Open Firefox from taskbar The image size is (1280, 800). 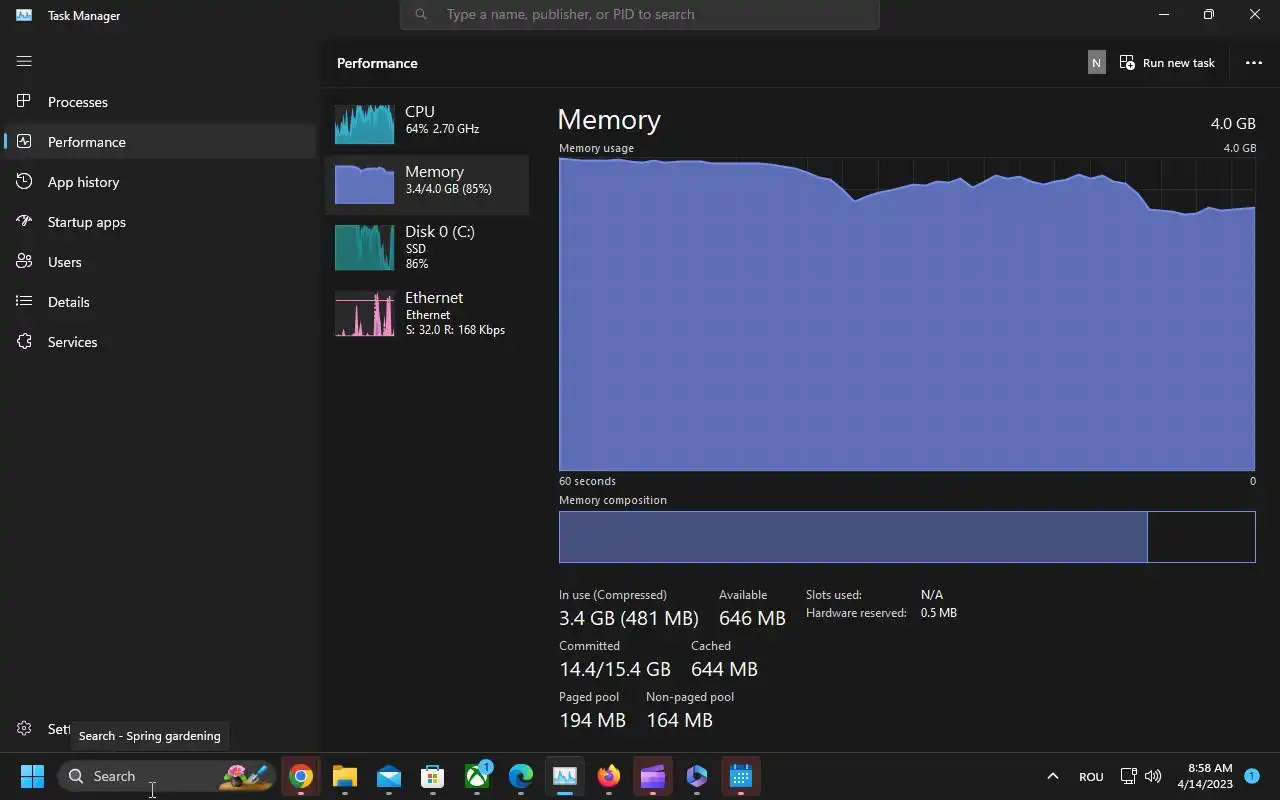pyautogui.click(x=609, y=776)
